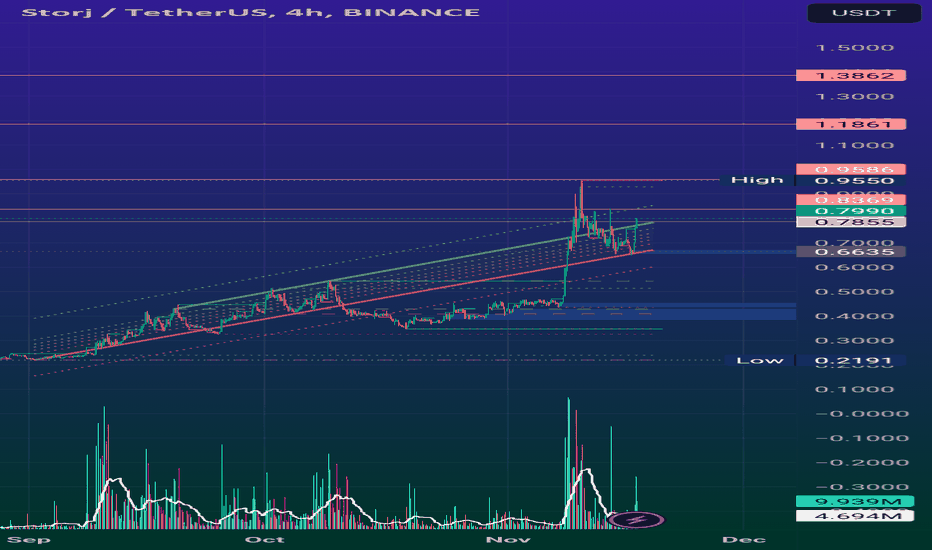Click the 0.1000 axis tick
The height and width of the screenshot is (550, 932).
(x=855, y=389)
